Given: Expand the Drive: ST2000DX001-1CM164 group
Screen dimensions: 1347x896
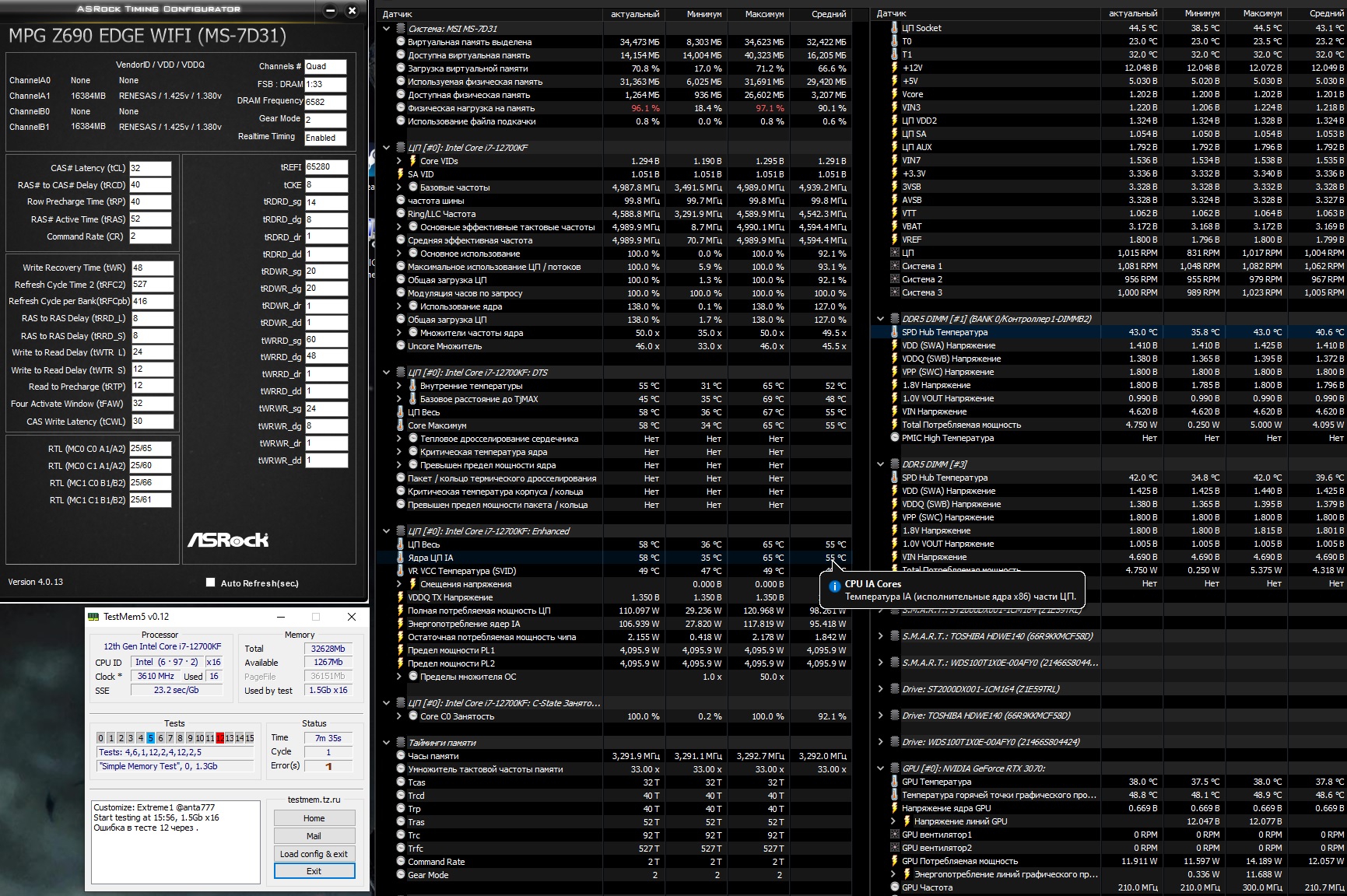Looking at the screenshot, I should tap(880, 689).
